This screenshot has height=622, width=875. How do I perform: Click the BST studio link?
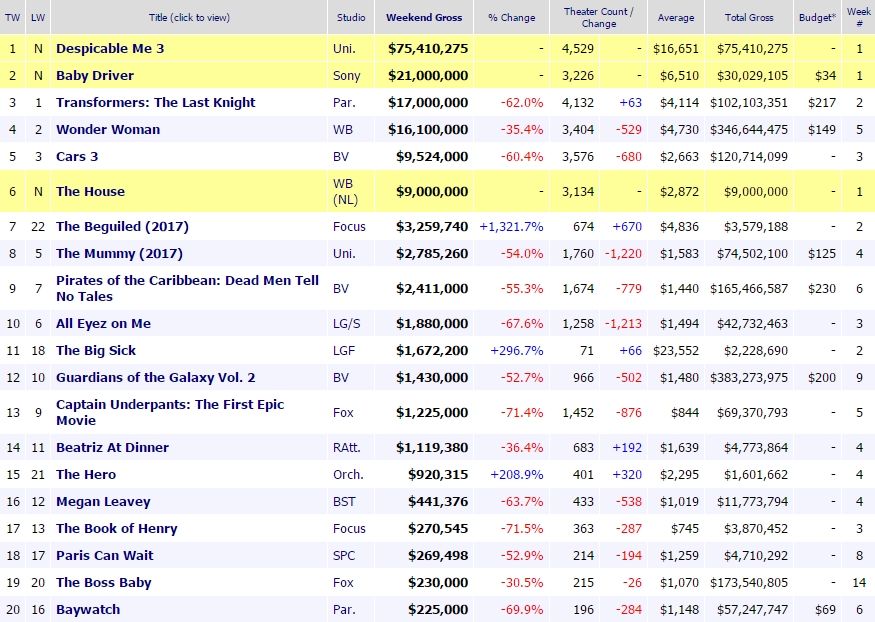[x=344, y=502]
